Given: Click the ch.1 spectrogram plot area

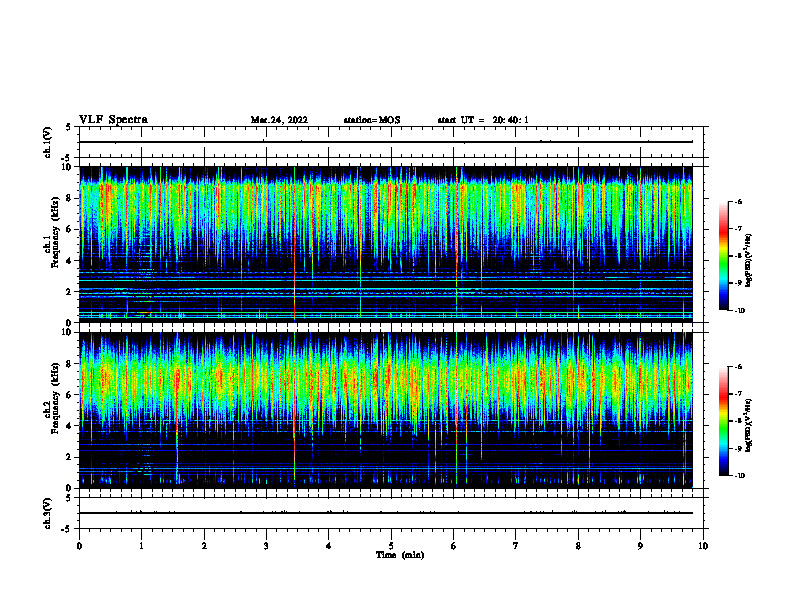Looking at the screenshot, I should pos(386,244).
